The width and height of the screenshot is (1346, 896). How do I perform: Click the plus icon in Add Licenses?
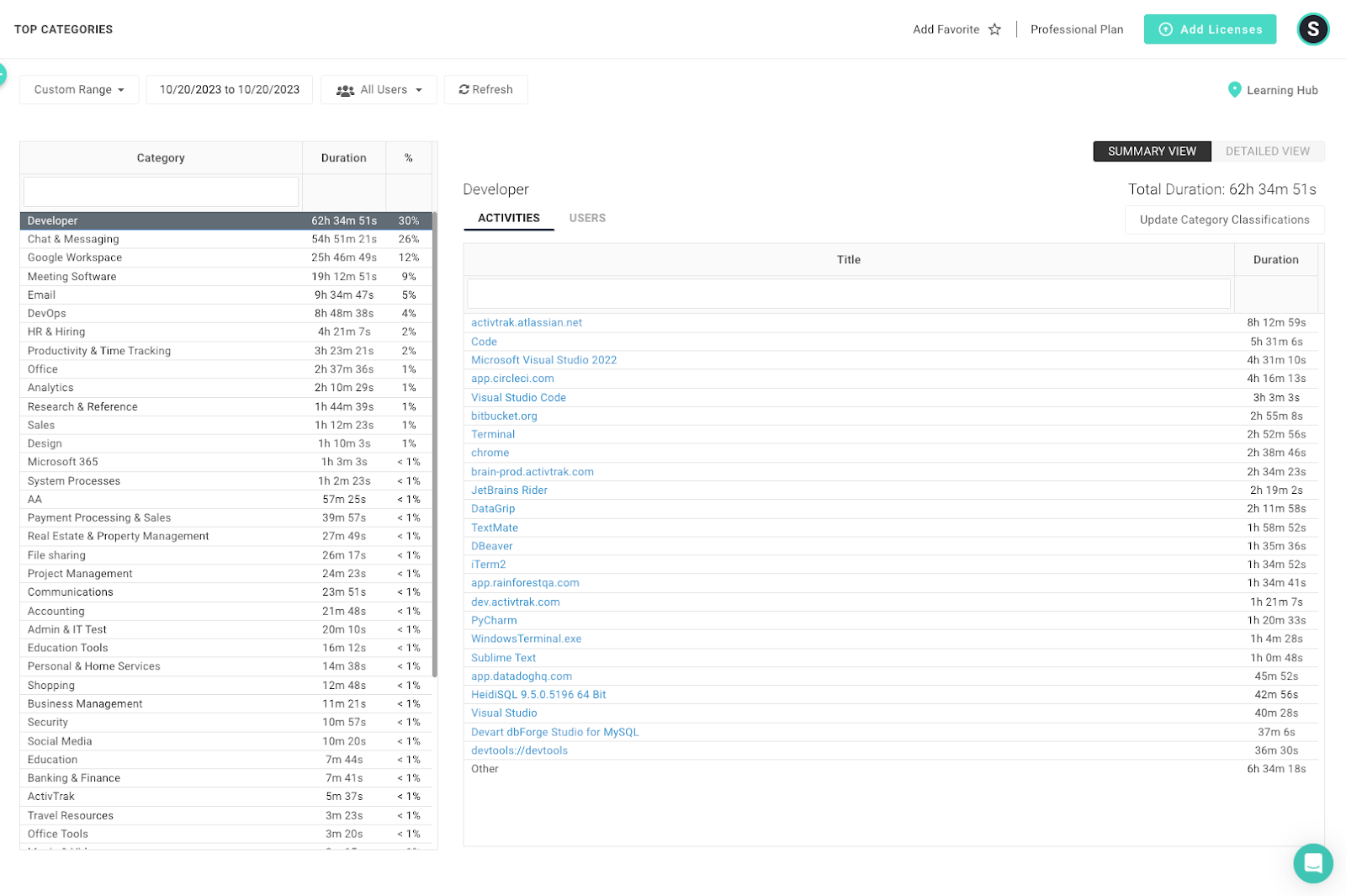point(1166,29)
